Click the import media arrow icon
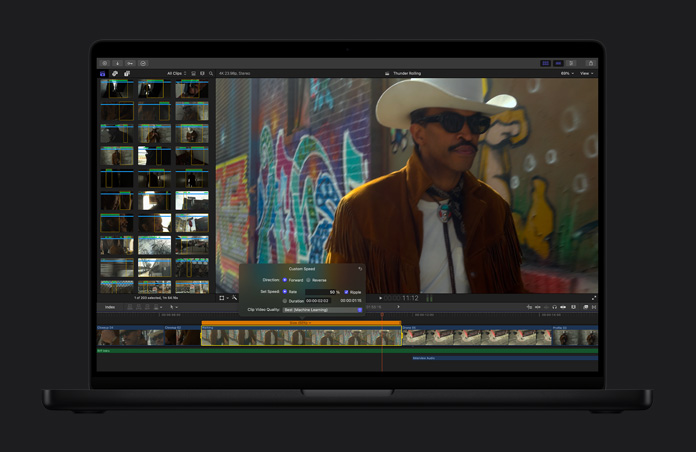Screen dimensions: 696x452 (117, 63)
